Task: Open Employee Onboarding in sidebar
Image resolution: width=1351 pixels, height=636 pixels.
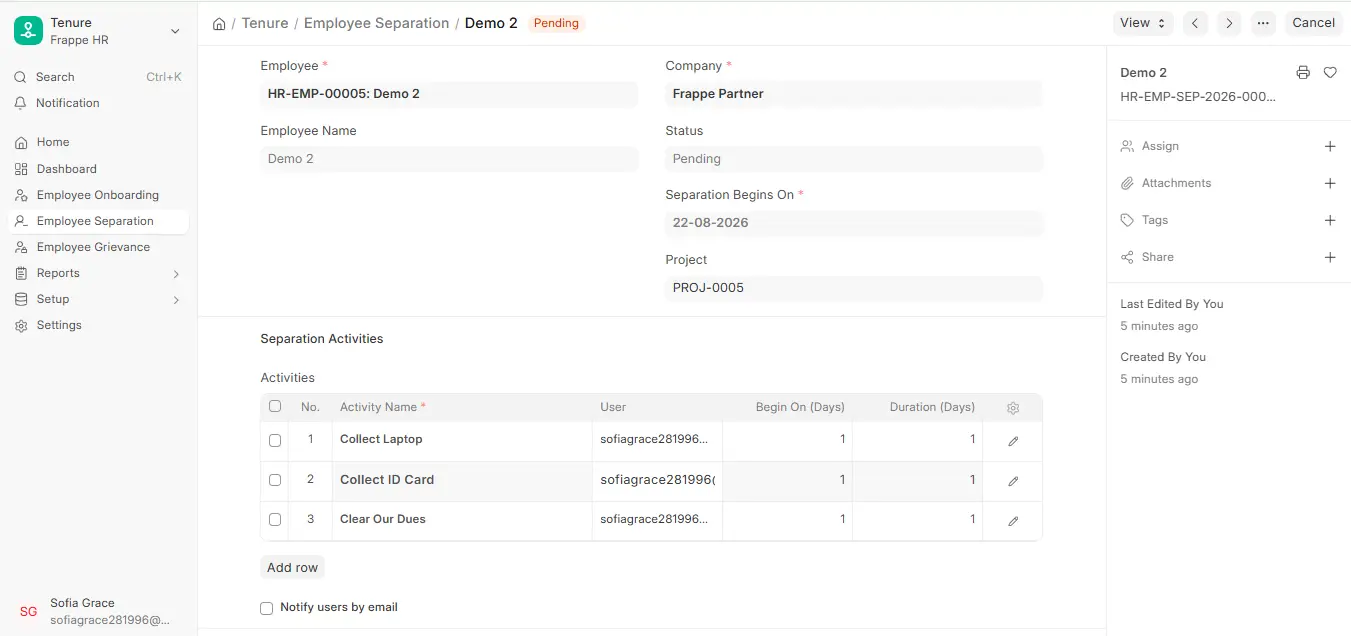Action: pos(98,195)
